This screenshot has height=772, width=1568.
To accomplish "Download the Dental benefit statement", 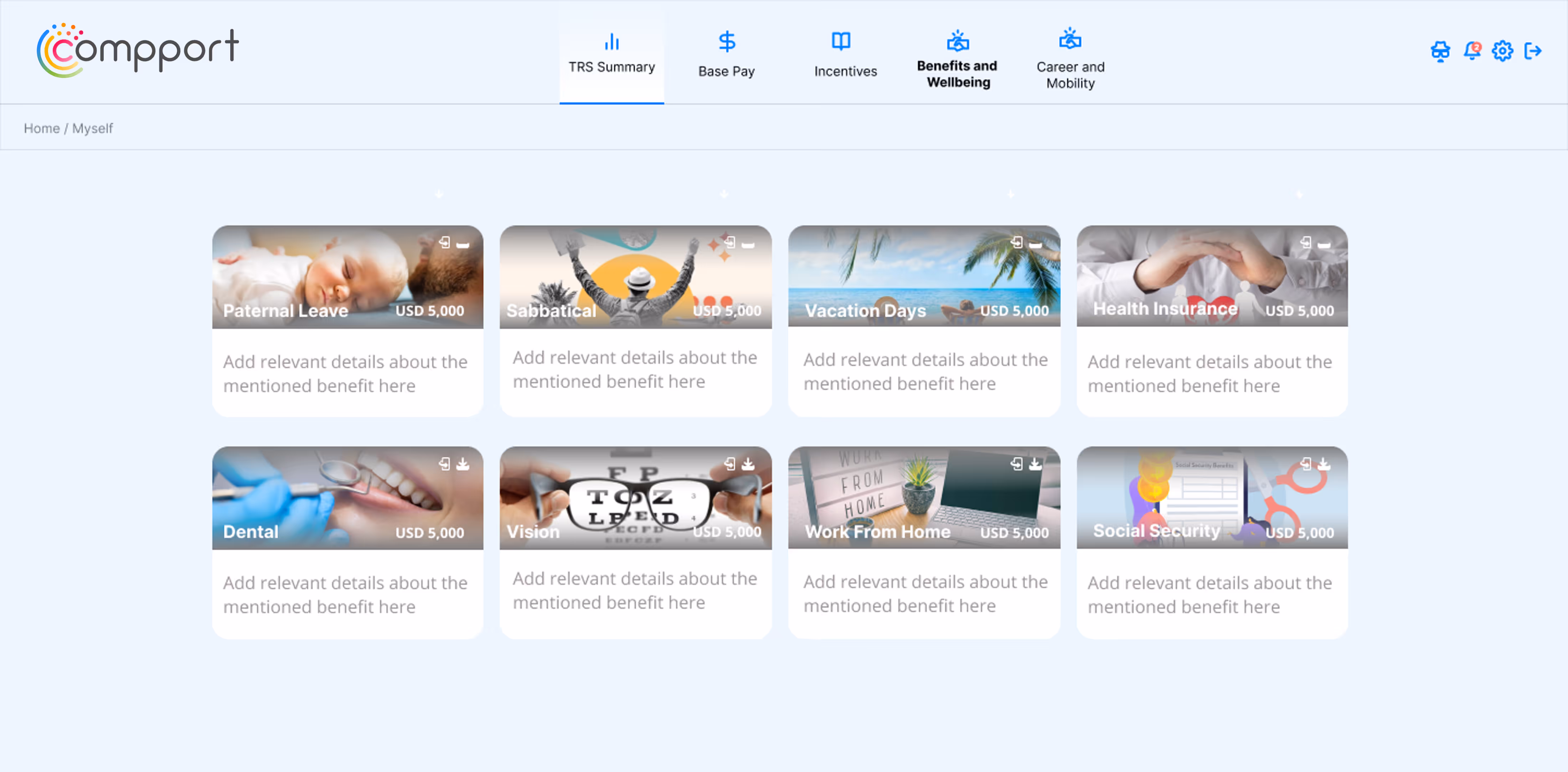I will [462, 464].
